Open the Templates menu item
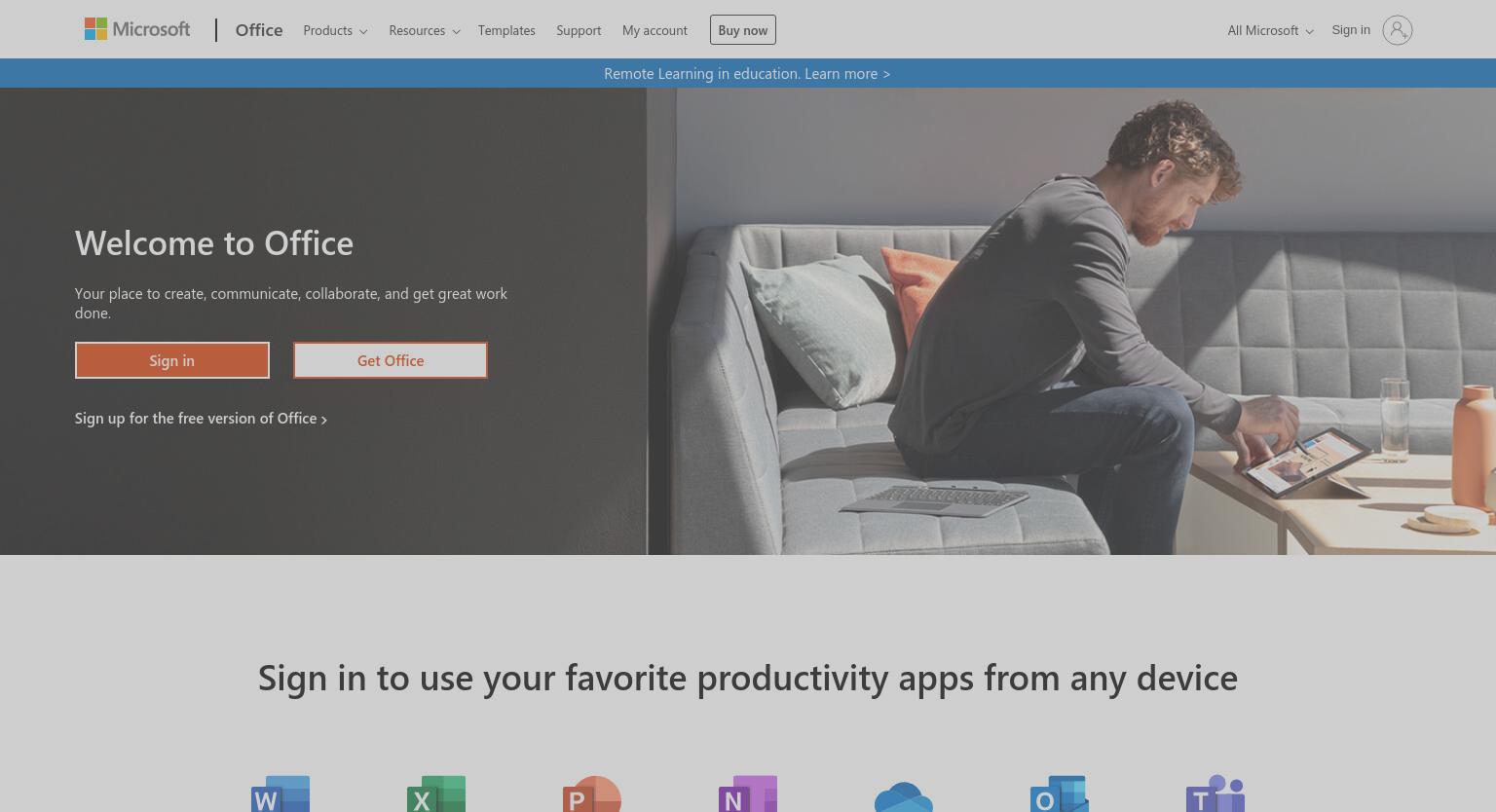Screen dimensions: 1496x812 pyautogui.click(x=506, y=30)
